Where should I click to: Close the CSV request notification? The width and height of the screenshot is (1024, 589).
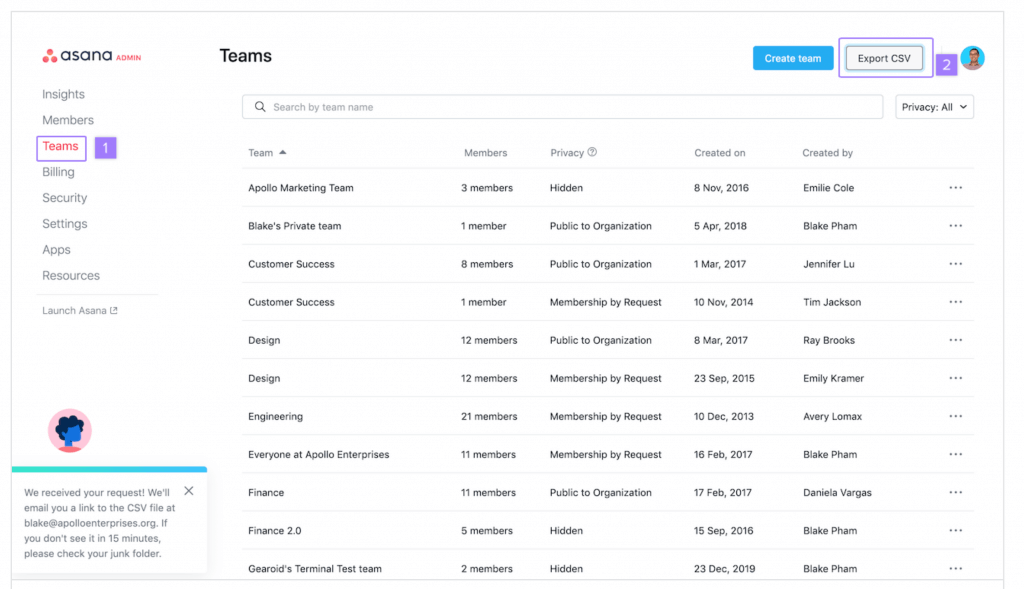189,490
